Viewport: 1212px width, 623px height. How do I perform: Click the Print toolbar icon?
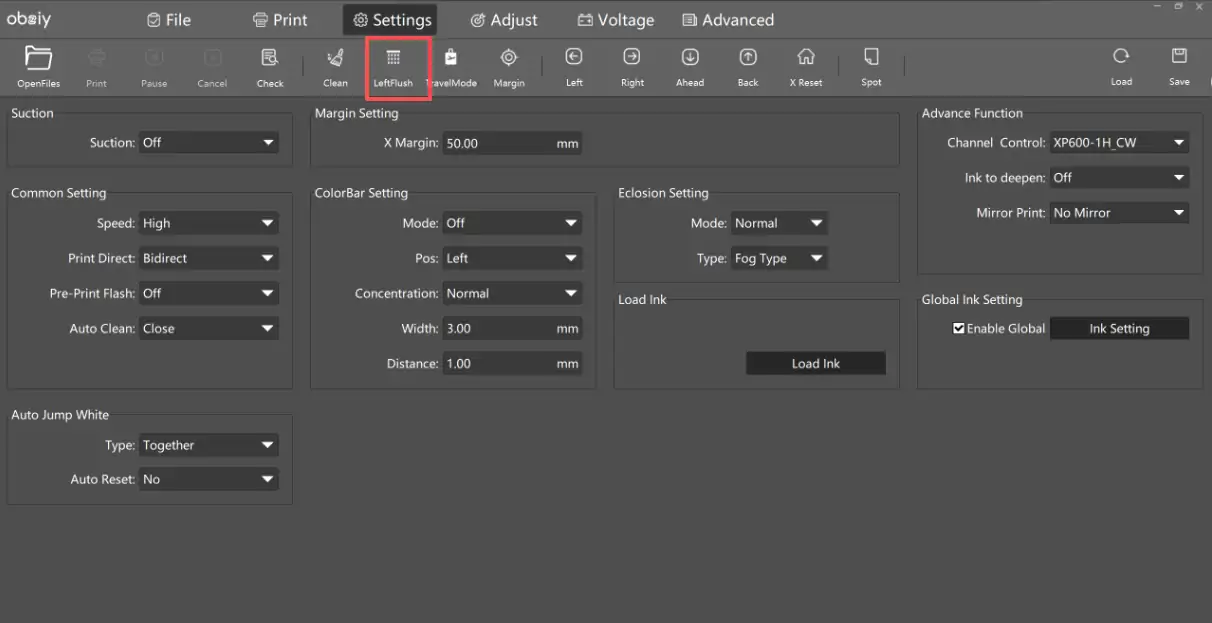coord(96,57)
